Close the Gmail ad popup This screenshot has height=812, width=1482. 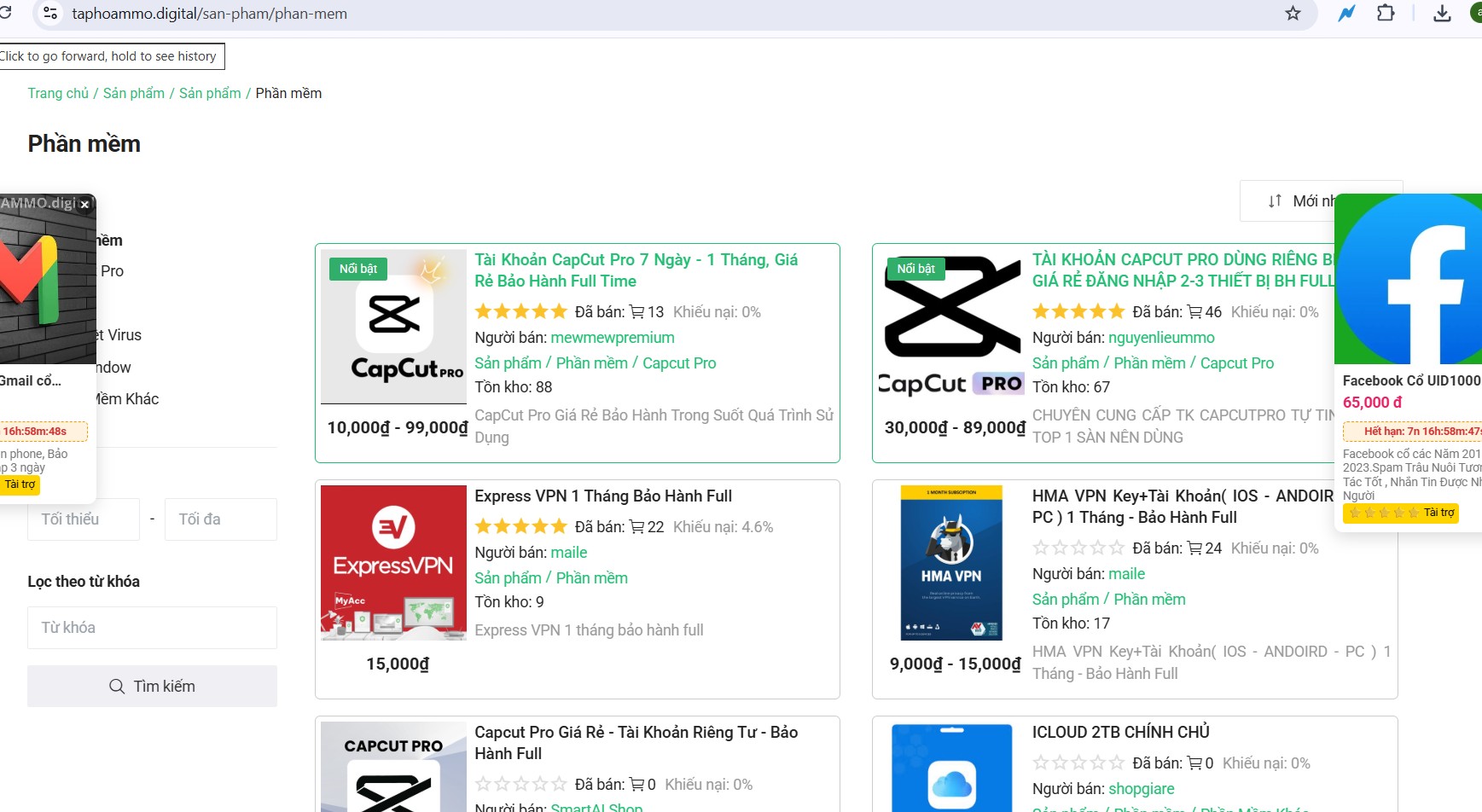84,205
